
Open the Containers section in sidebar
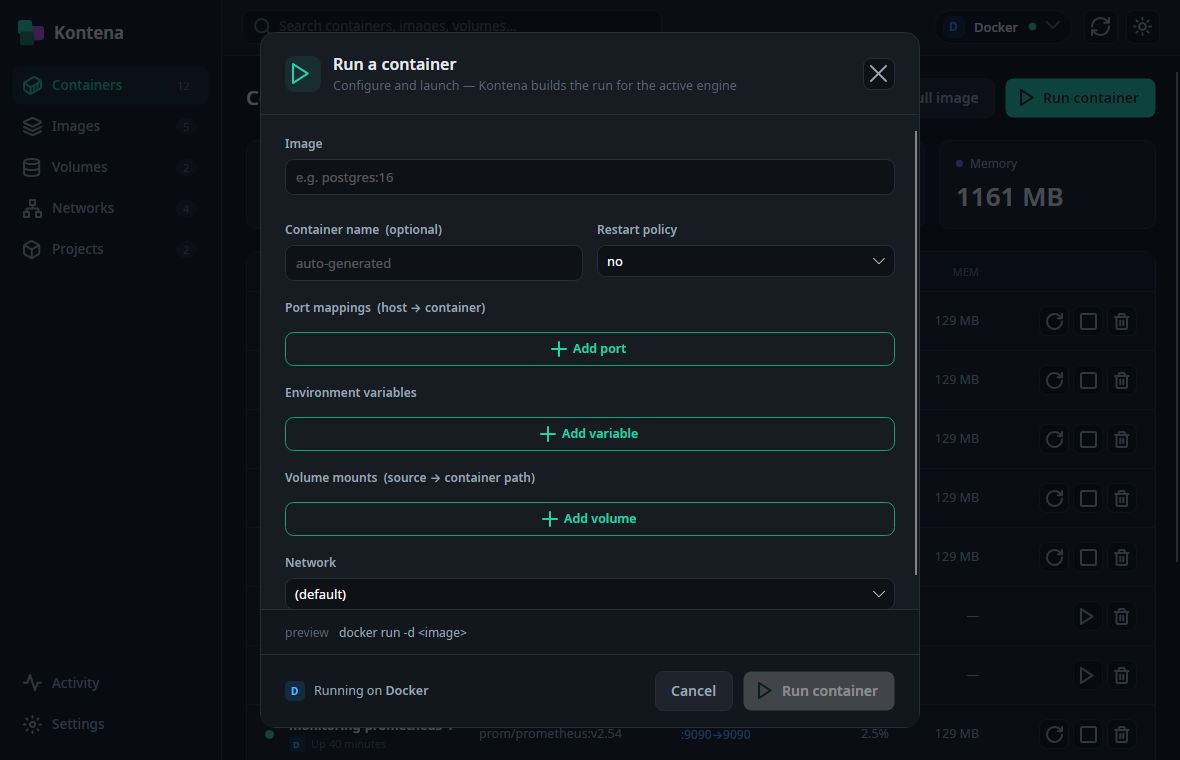pyautogui.click(x=110, y=85)
